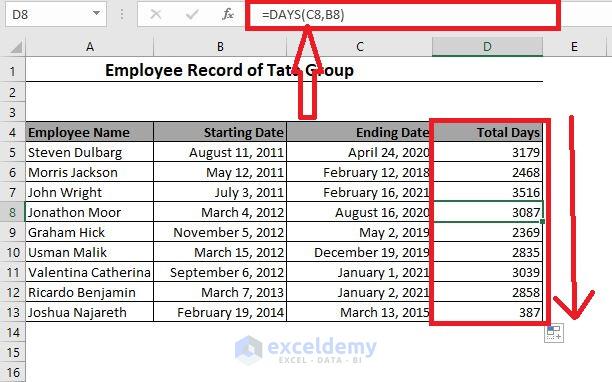Image resolution: width=612 pixels, height=382 pixels.
Task: Open the Auto Fill Options button
Action: click(554, 333)
